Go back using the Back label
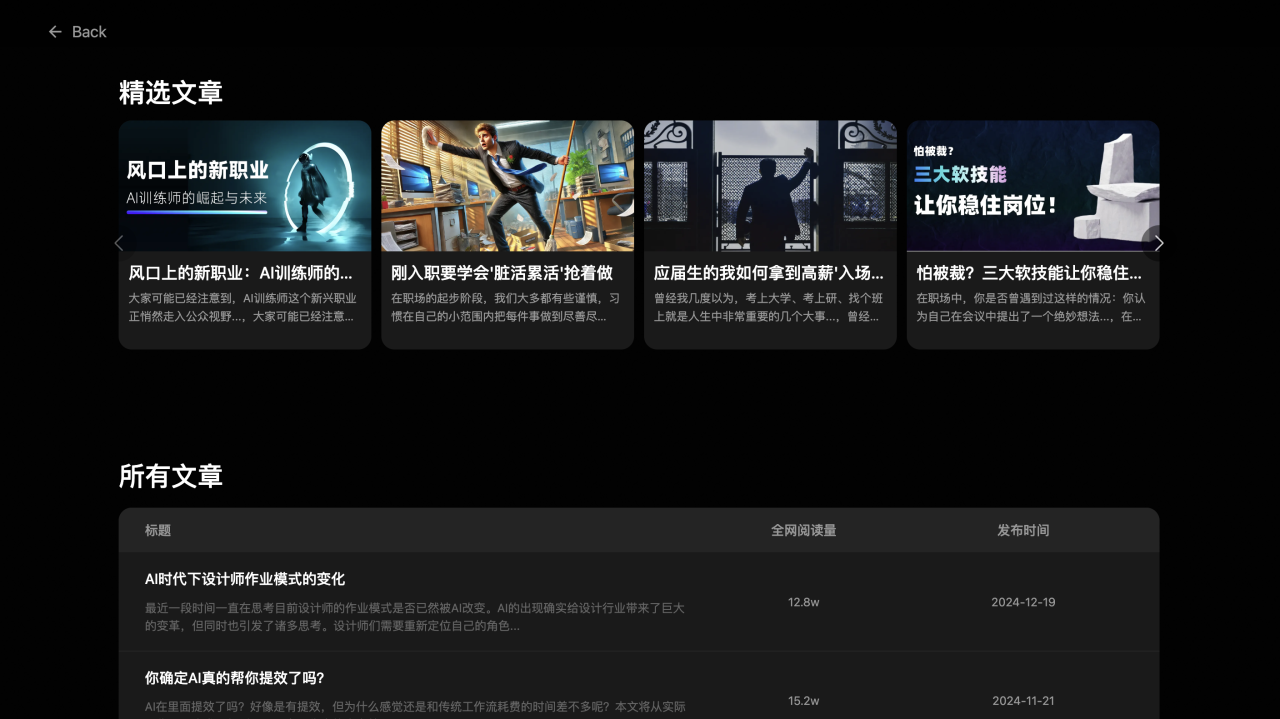Viewport: 1280px width, 719px height. pos(89,32)
